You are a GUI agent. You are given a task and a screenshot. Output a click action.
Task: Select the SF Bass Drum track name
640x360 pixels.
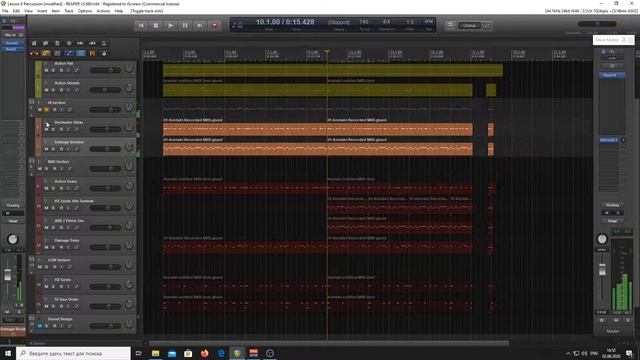click(66, 299)
